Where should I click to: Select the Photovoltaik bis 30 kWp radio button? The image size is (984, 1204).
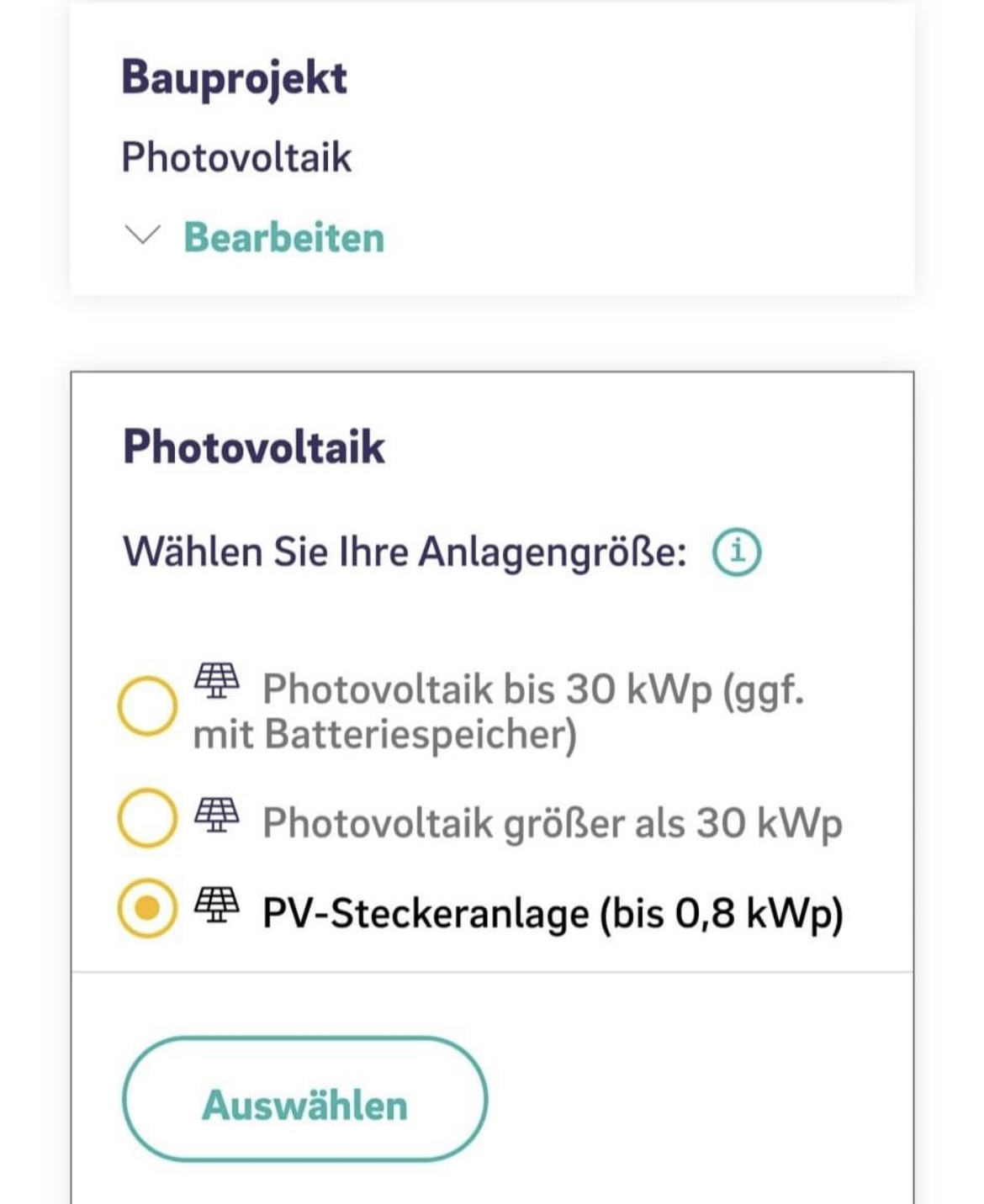click(147, 705)
